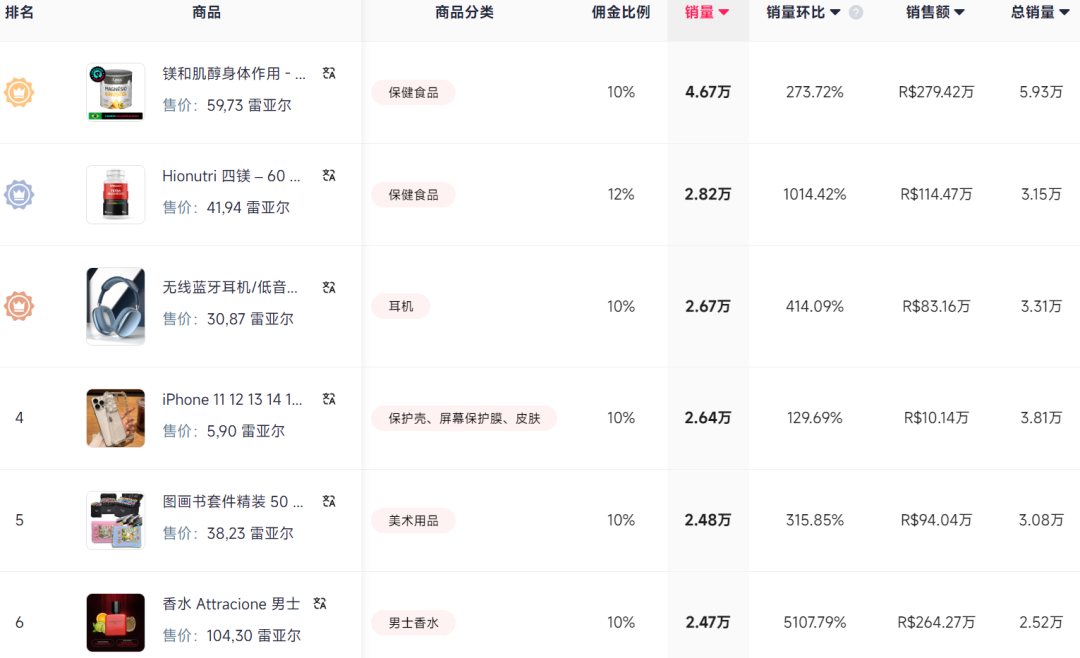The height and width of the screenshot is (658, 1080).
Task: Click the silver rank badge on row two
Action: click(x=18, y=195)
